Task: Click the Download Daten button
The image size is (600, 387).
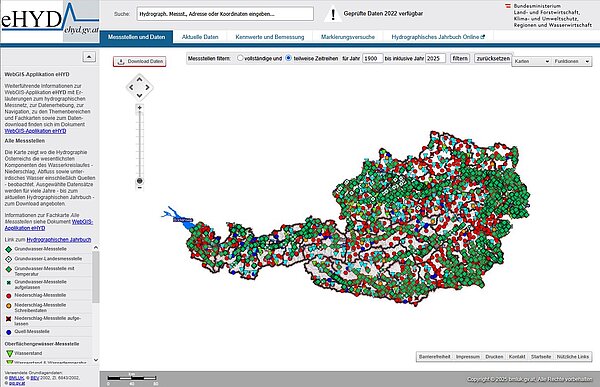Action: tap(140, 61)
